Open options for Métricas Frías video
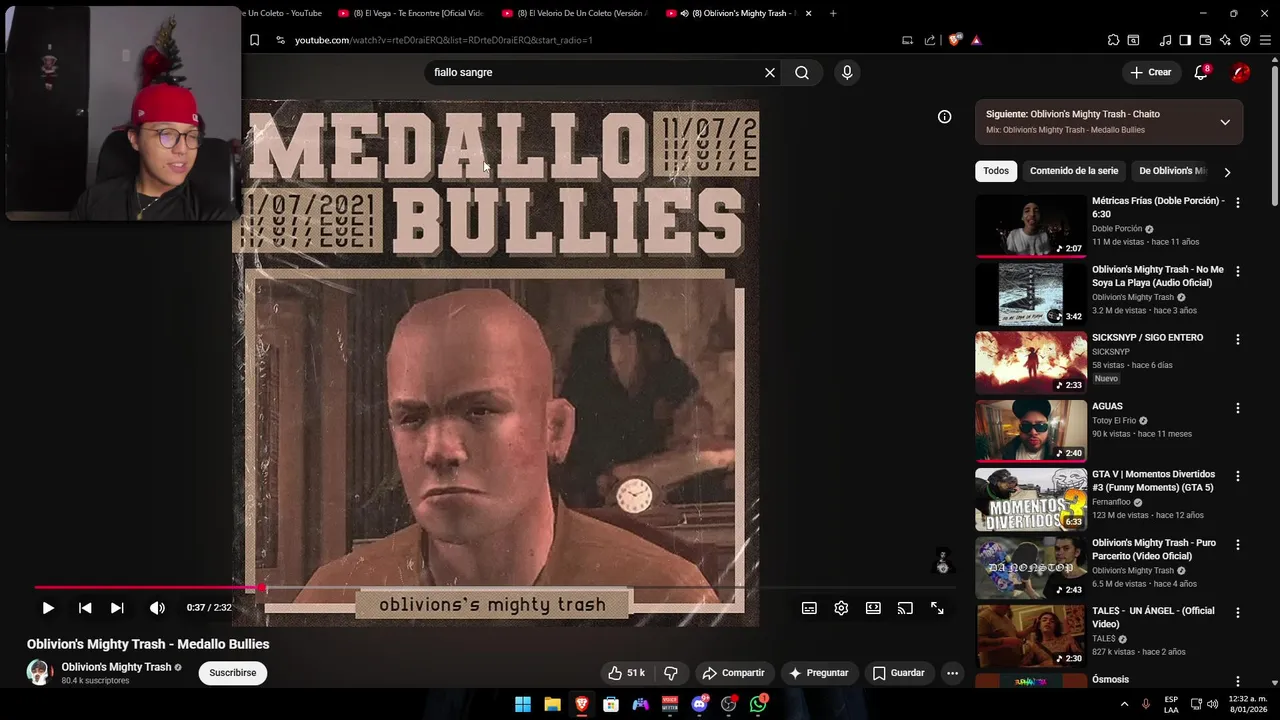The width and height of the screenshot is (1280, 720). [1238, 202]
